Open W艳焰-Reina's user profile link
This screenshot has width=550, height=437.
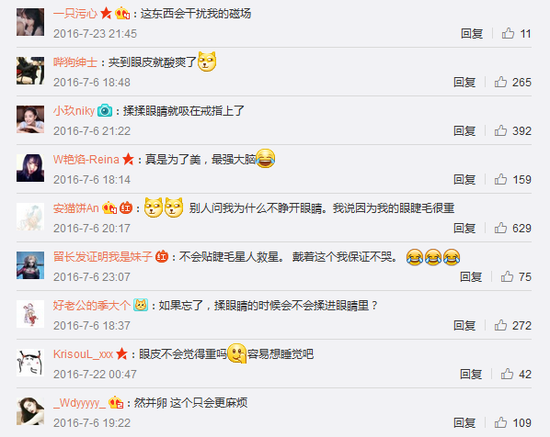click(86, 160)
